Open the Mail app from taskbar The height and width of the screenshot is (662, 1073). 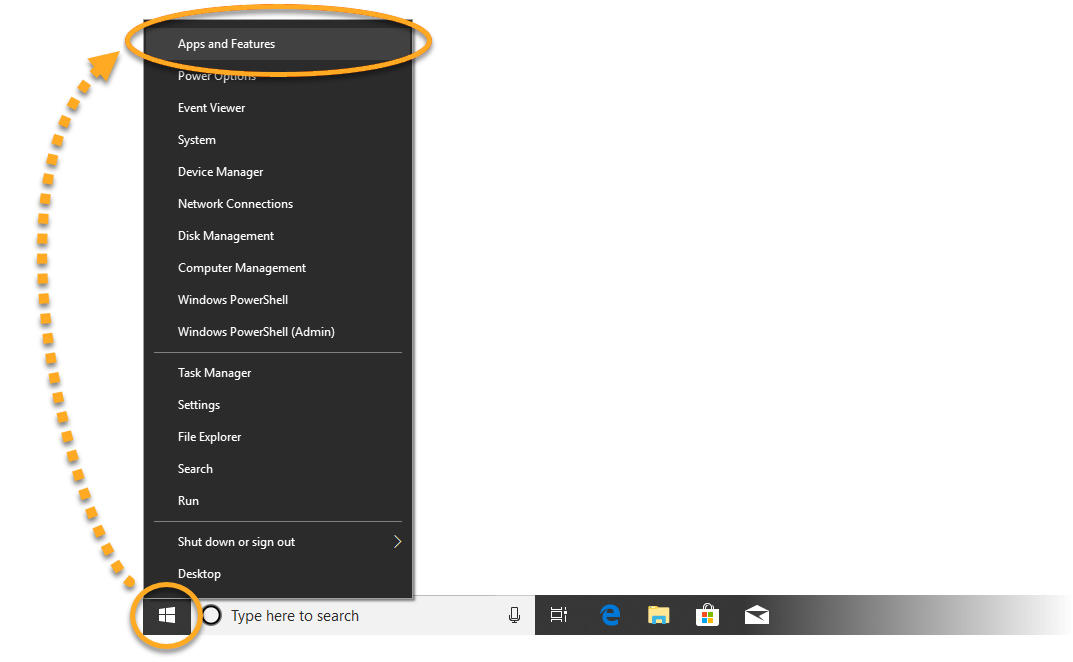point(757,616)
